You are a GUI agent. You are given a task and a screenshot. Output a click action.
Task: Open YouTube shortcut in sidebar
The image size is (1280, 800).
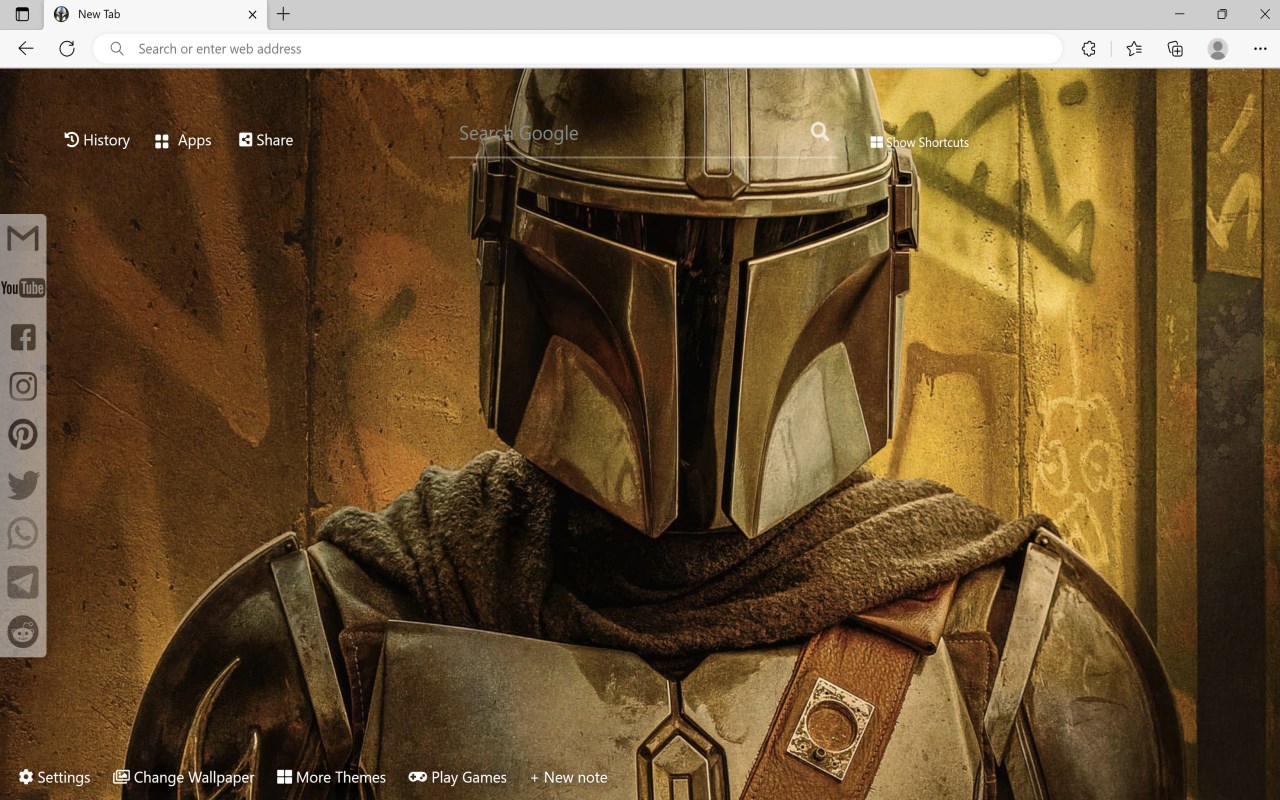click(23, 288)
